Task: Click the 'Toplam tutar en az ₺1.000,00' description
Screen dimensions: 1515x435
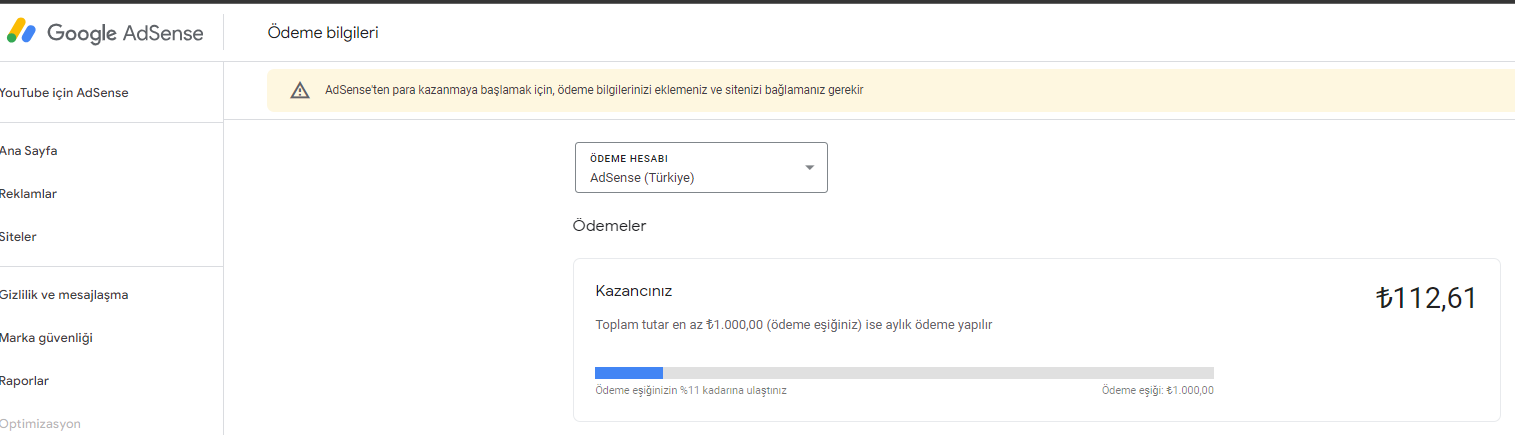Action: click(x=794, y=325)
